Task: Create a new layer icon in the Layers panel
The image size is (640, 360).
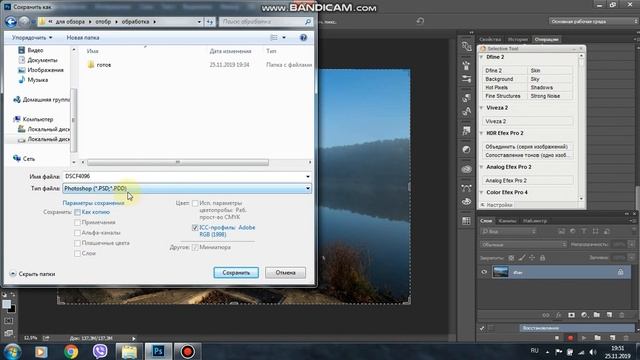Action: (609, 315)
